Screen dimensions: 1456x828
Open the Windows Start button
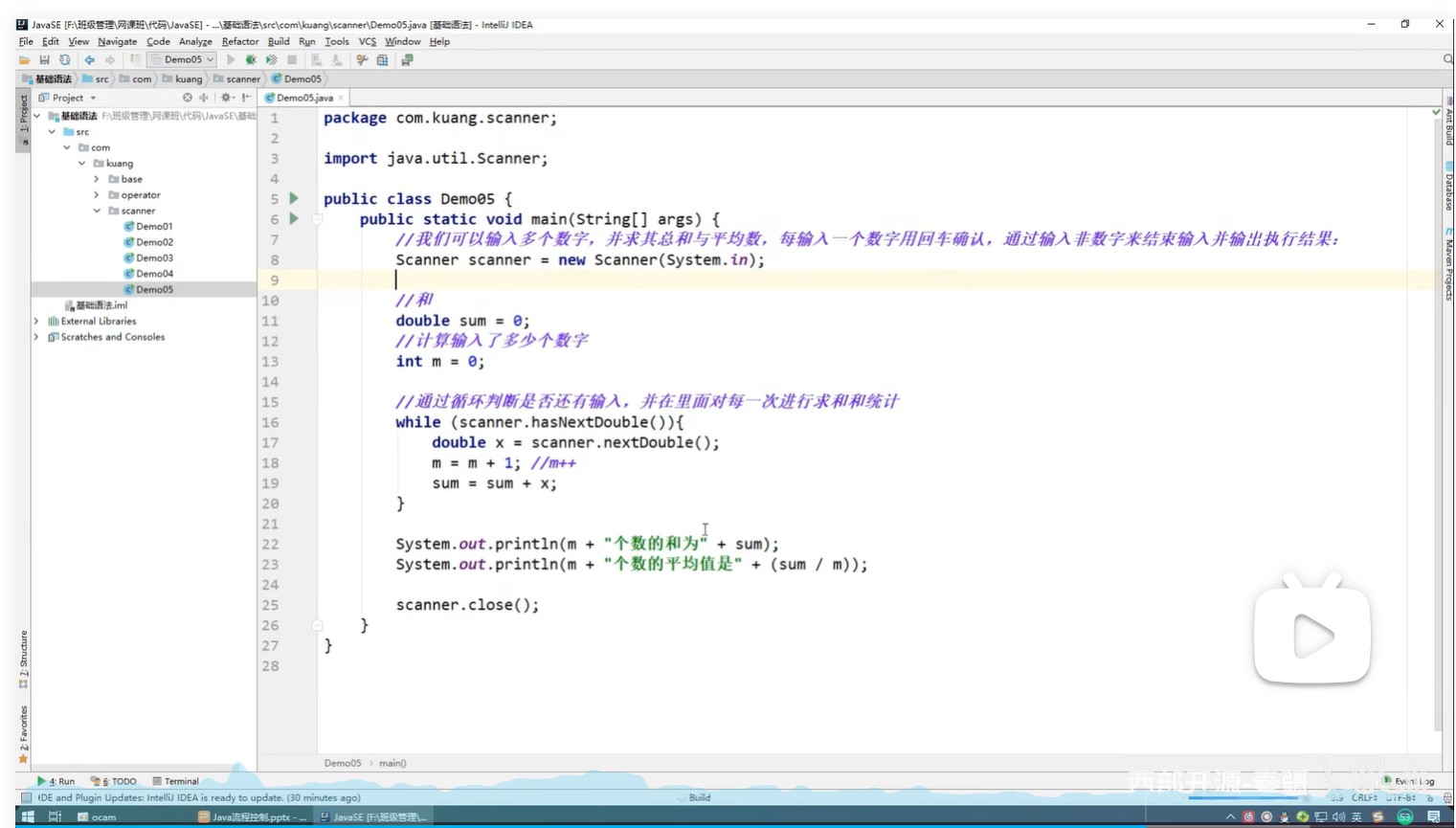[x=28, y=817]
